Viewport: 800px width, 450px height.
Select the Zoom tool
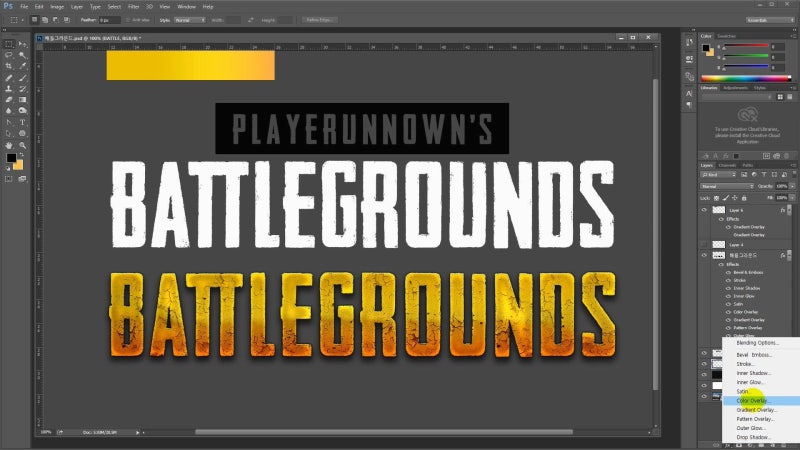22,145
